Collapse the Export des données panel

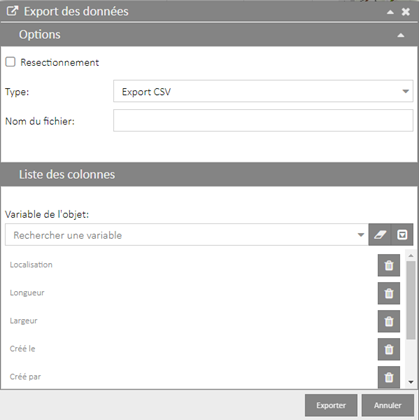coord(390,12)
